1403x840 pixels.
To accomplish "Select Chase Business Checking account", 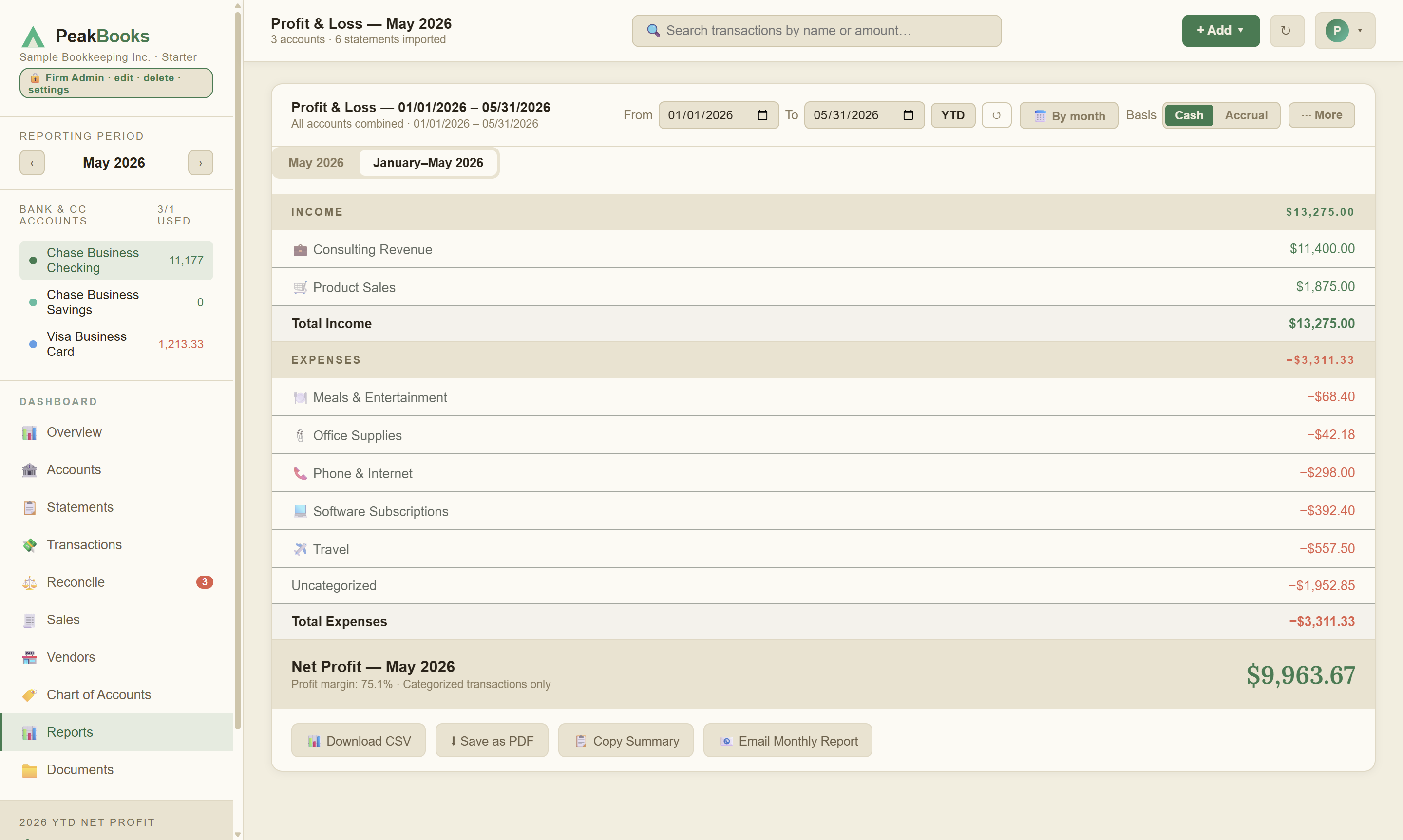I will tap(116, 261).
